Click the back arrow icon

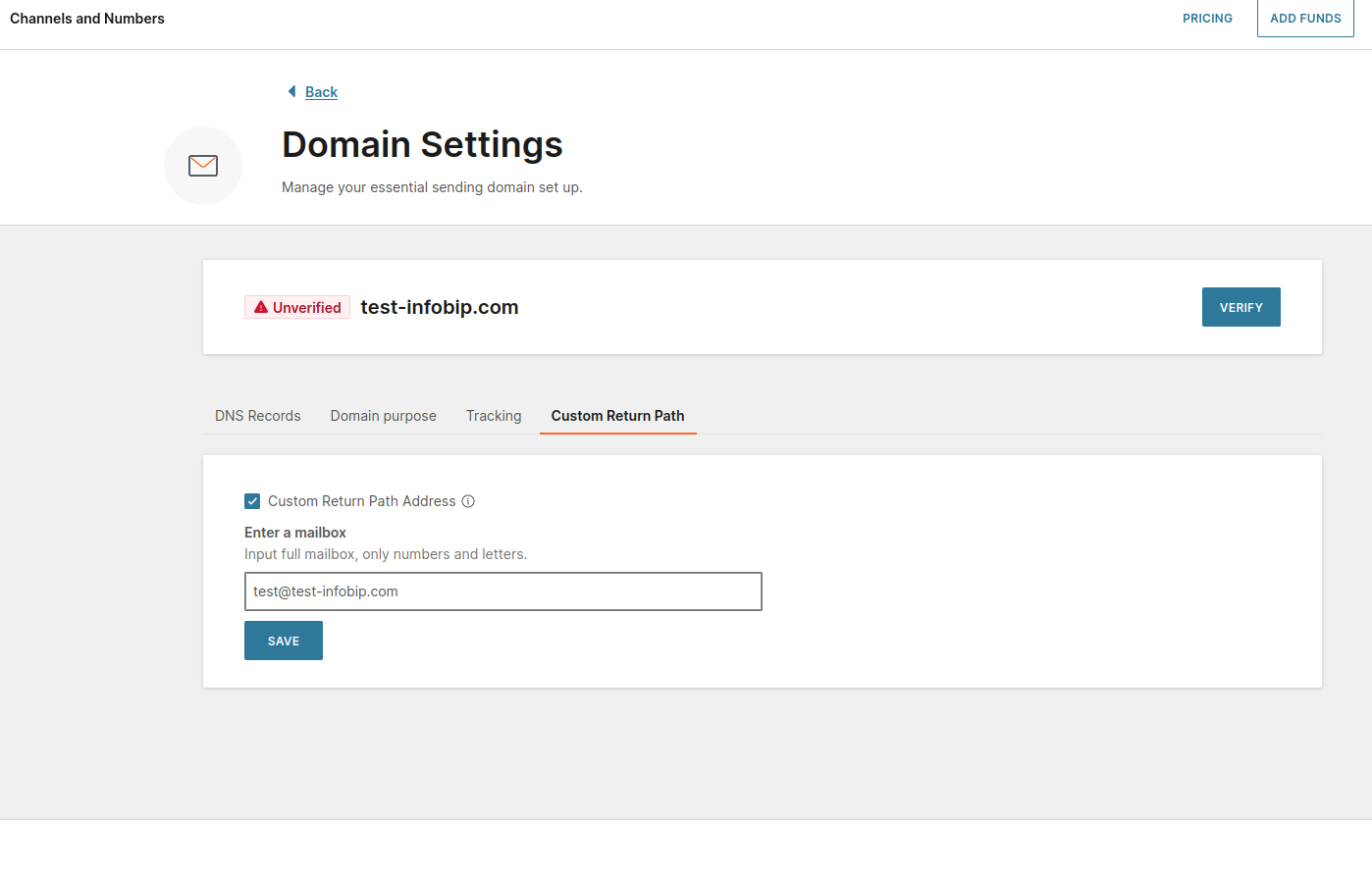[x=291, y=91]
